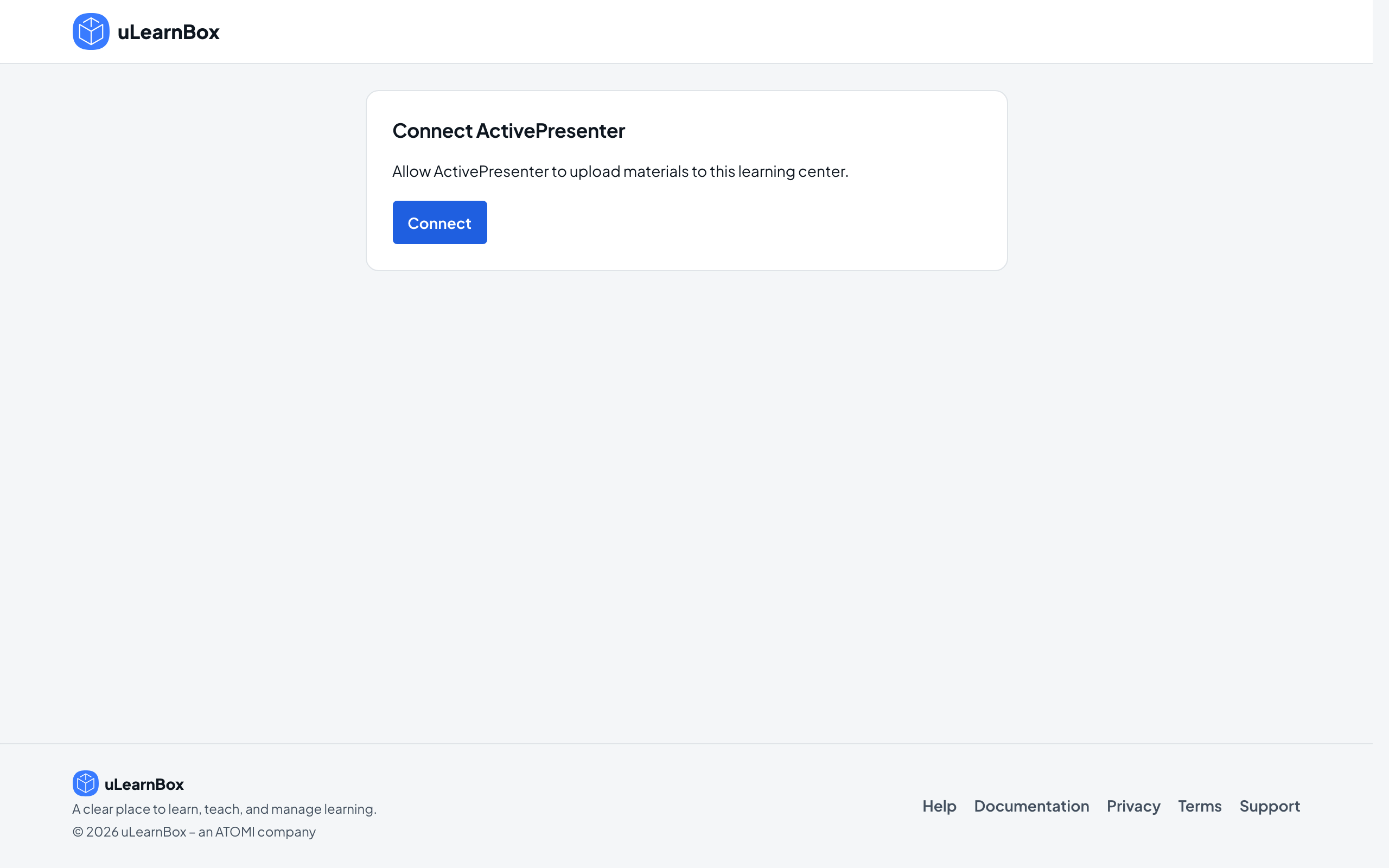Click the footer uLearnBox cube icon
Image resolution: width=1389 pixels, height=868 pixels.
tap(86, 783)
